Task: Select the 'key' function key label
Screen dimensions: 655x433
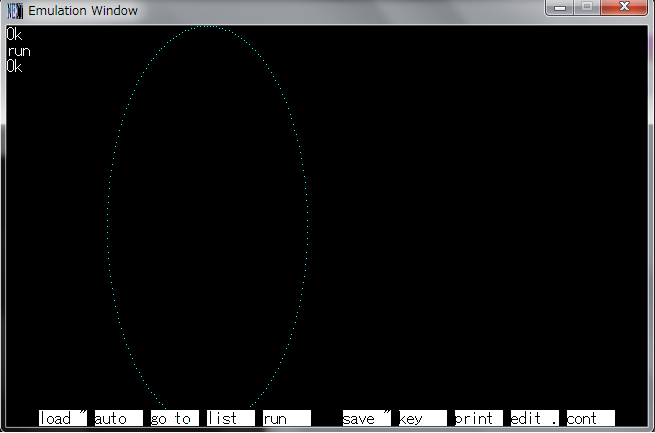Action: [422, 418]
